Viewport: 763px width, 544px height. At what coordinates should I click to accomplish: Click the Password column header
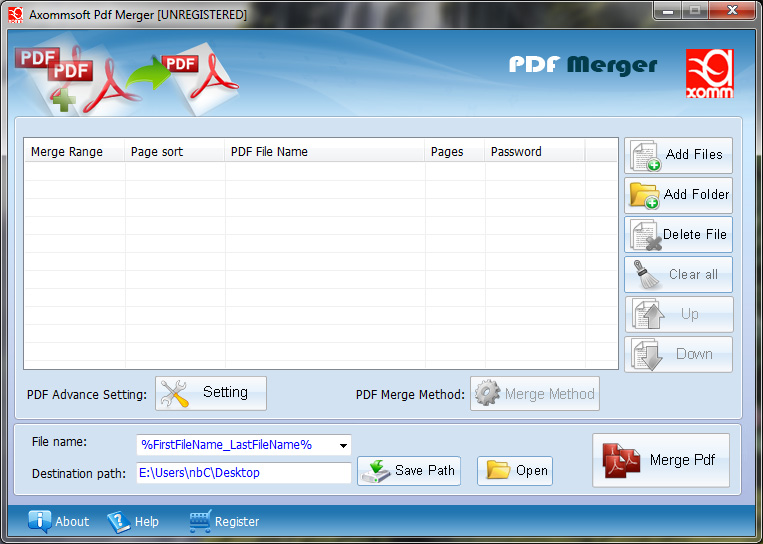[x=534, y=152]
